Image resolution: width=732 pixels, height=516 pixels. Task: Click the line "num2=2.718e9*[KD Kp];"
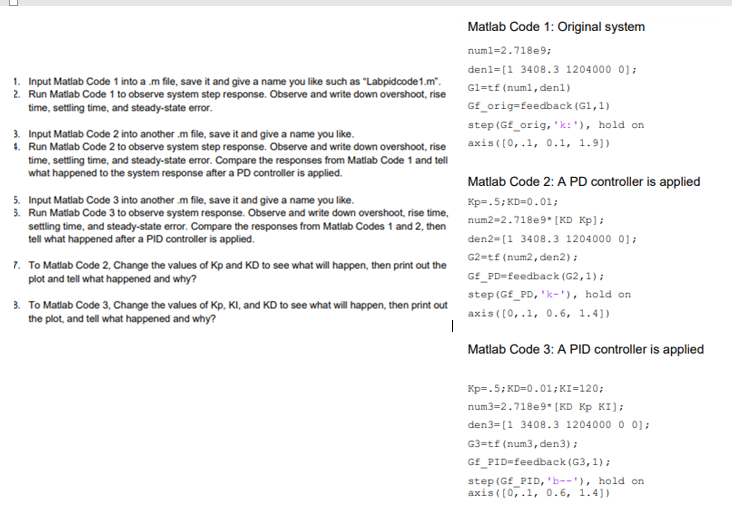coord(535,220)
